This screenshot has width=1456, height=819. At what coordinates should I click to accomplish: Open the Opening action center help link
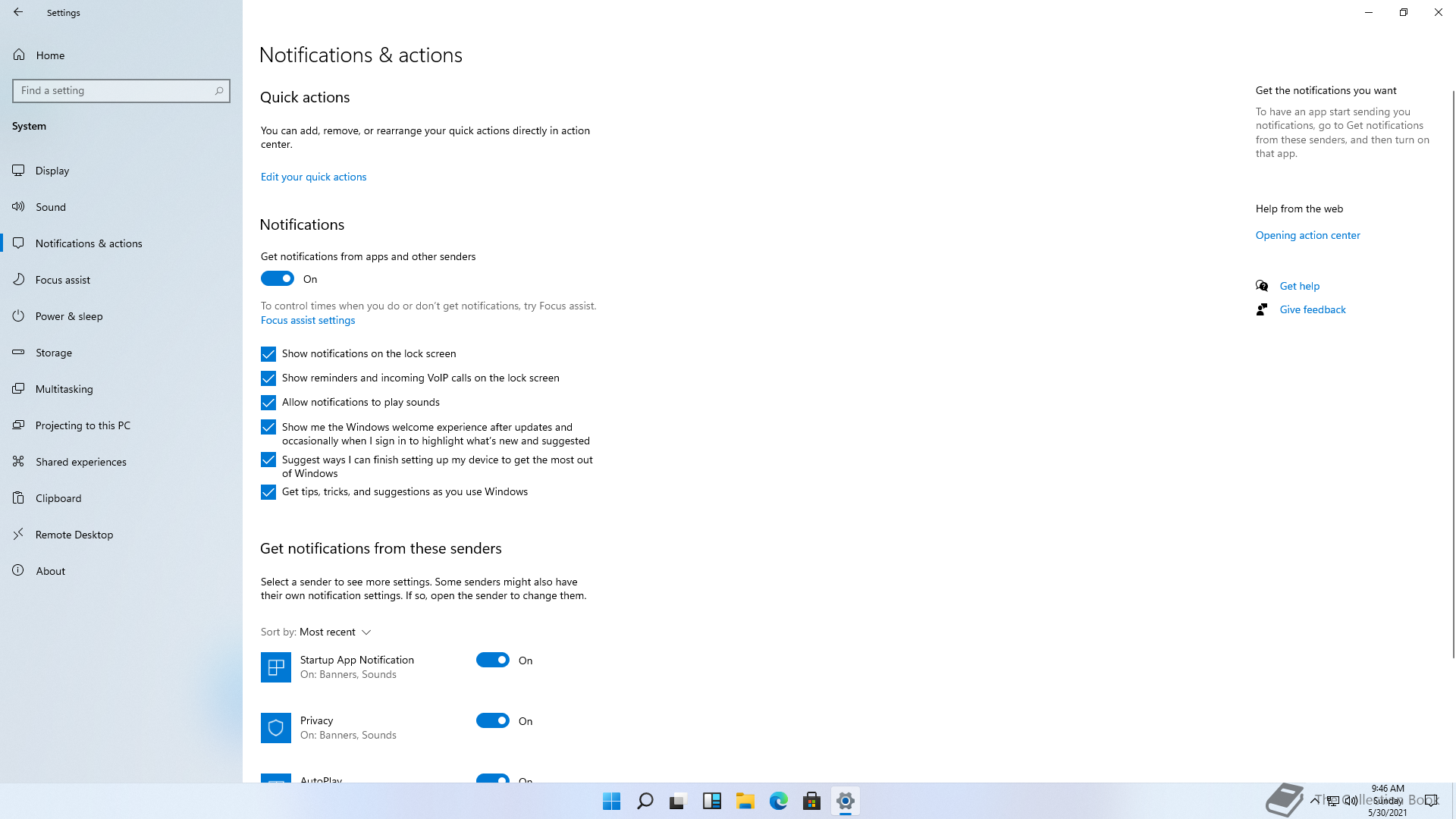point(1307,235)
